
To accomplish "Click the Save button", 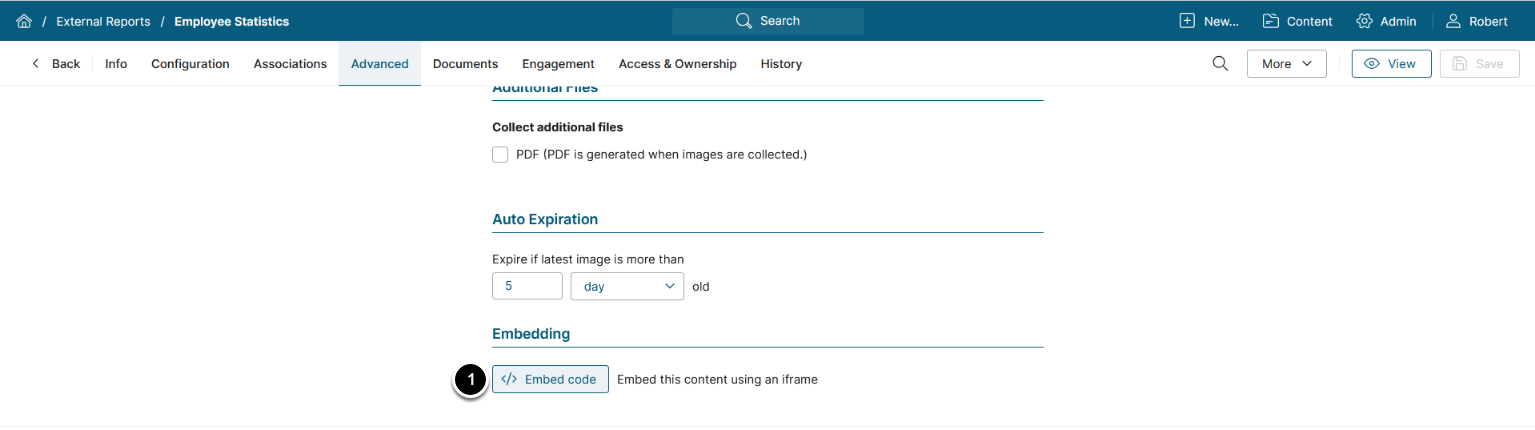I will (1479, 64).
